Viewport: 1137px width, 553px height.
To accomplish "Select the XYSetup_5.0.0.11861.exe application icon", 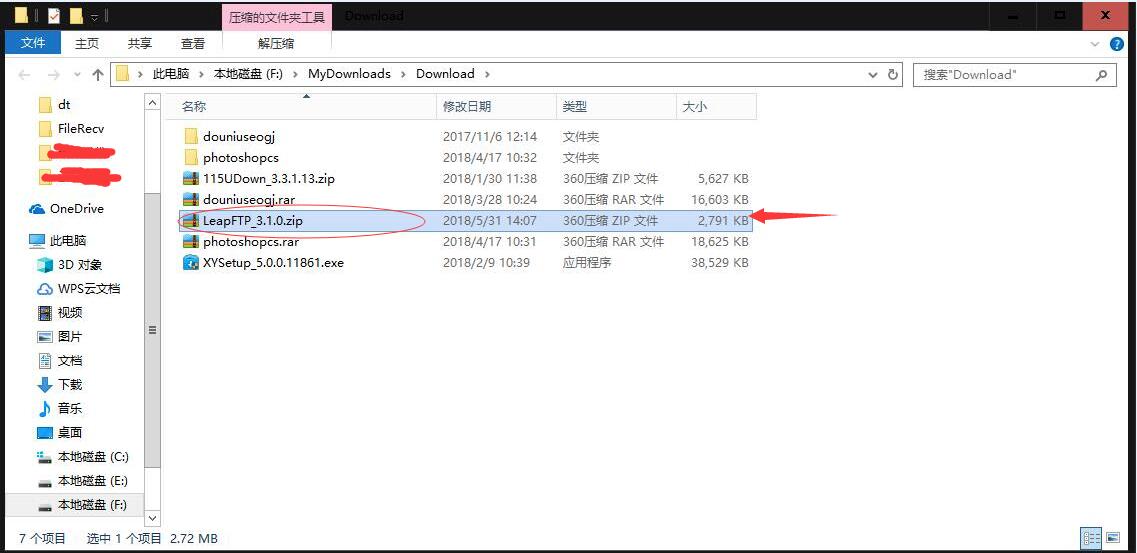I will coord(191,262).
